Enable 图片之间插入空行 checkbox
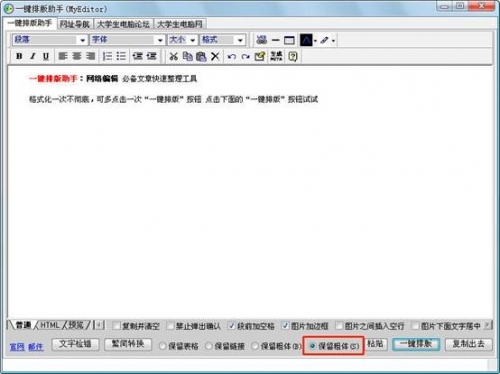Image resolution: width=500 pixels, height=374 pixels. tap(339, 325)
